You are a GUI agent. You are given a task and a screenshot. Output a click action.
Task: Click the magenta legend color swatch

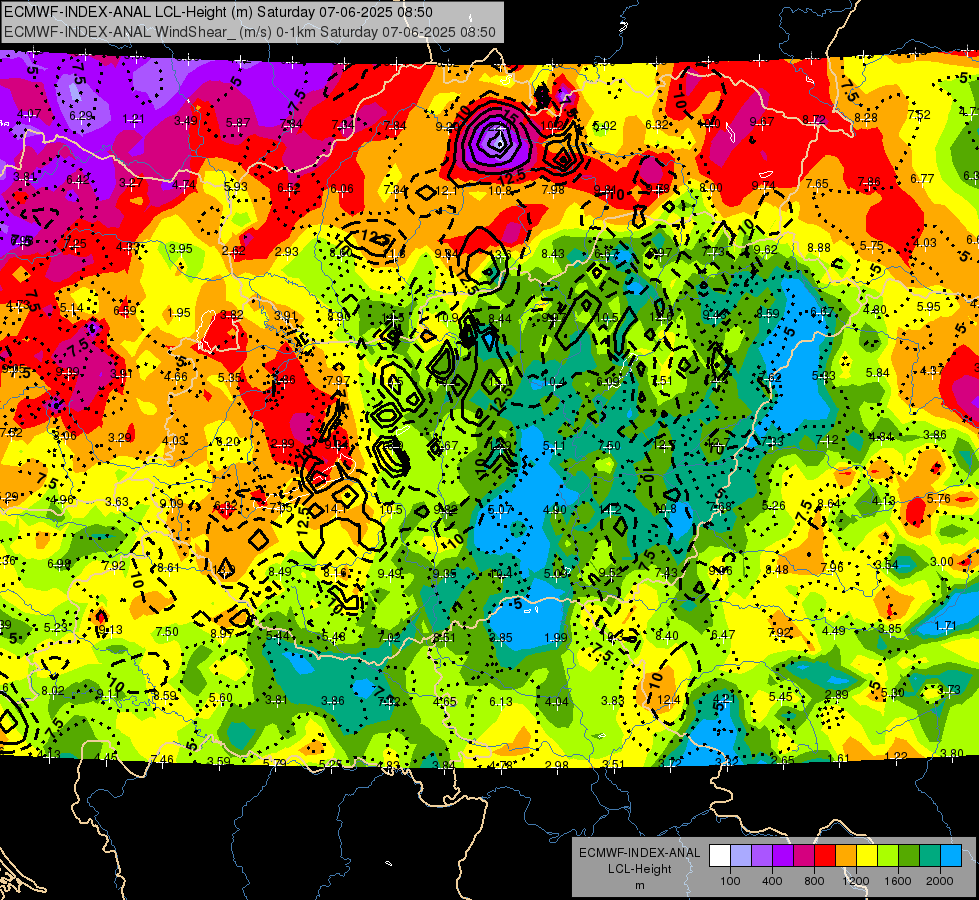(x=804, y=856)
